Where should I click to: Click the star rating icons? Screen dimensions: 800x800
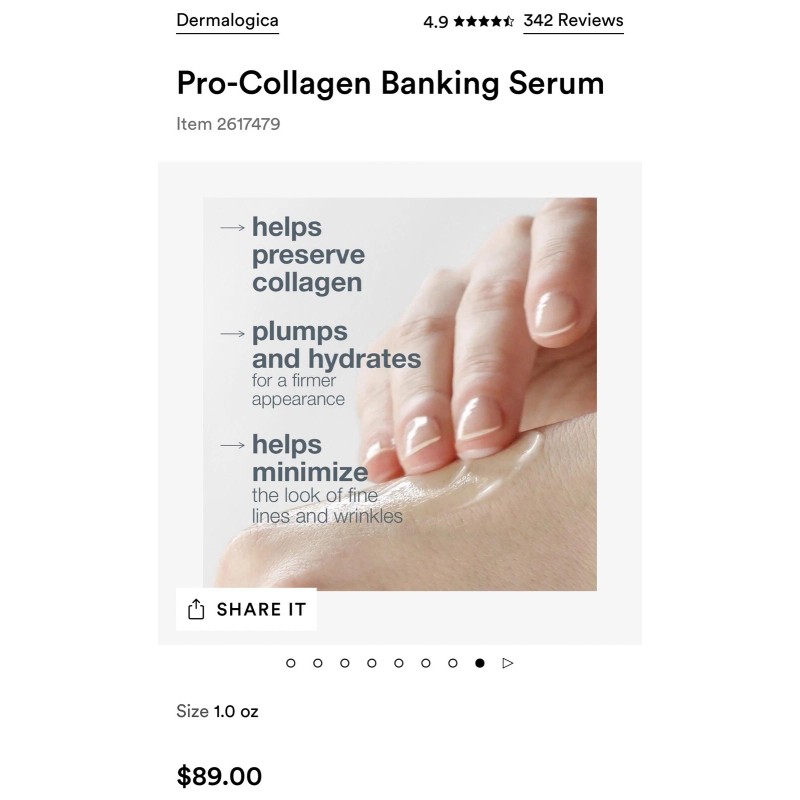point(484,21)
